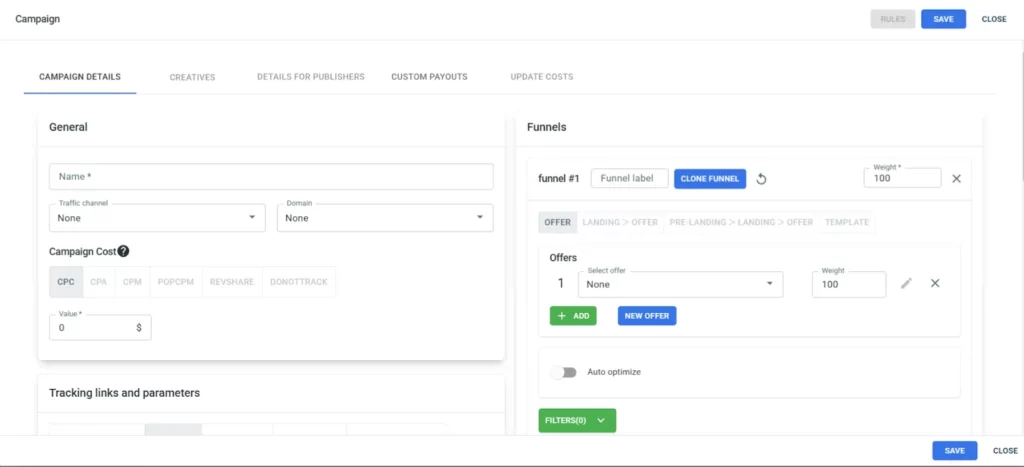Image resolution: width=1024 pixels, height=467 pixels.
Task: Select CPC campaign cost type
Action: tap(66, 282)
